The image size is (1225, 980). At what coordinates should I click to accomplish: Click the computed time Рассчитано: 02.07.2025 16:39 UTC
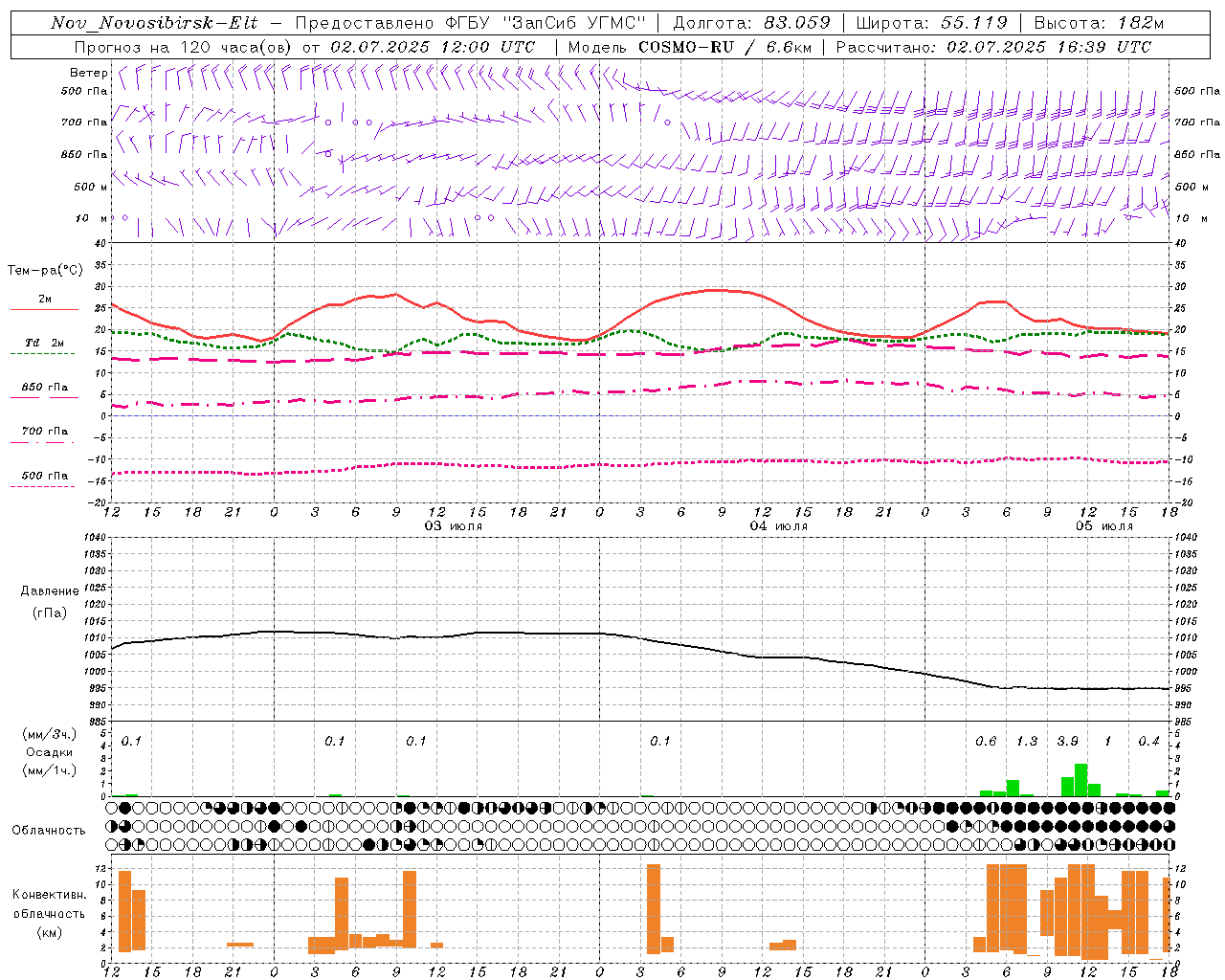(x=993, y=47)
